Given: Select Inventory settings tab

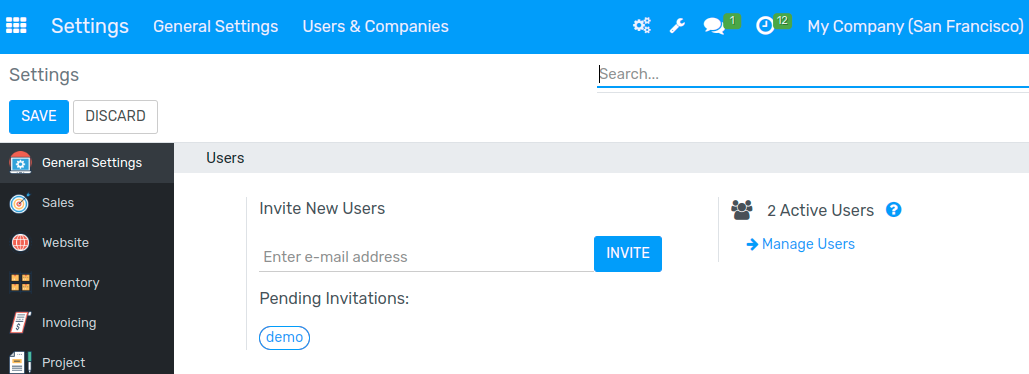Looking at the screenshot, I should [x=87, y=283].
